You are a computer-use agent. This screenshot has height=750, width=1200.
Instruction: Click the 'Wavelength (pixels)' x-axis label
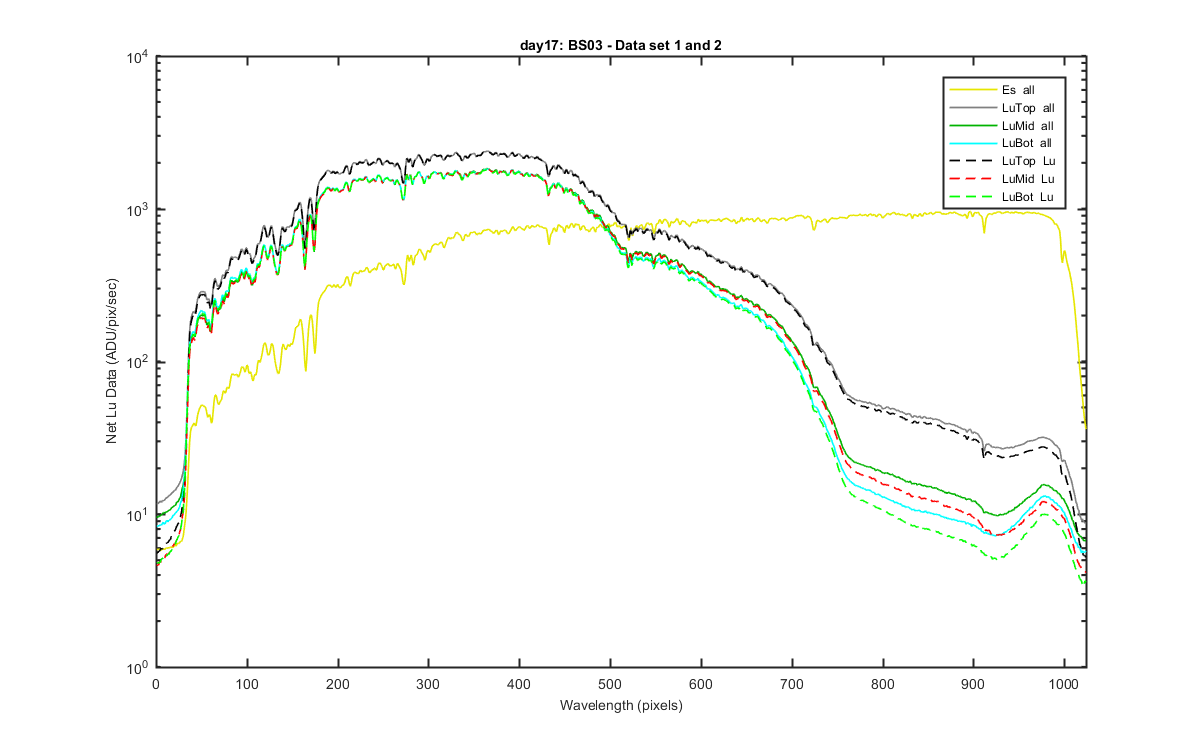click(x=620, y=705)
